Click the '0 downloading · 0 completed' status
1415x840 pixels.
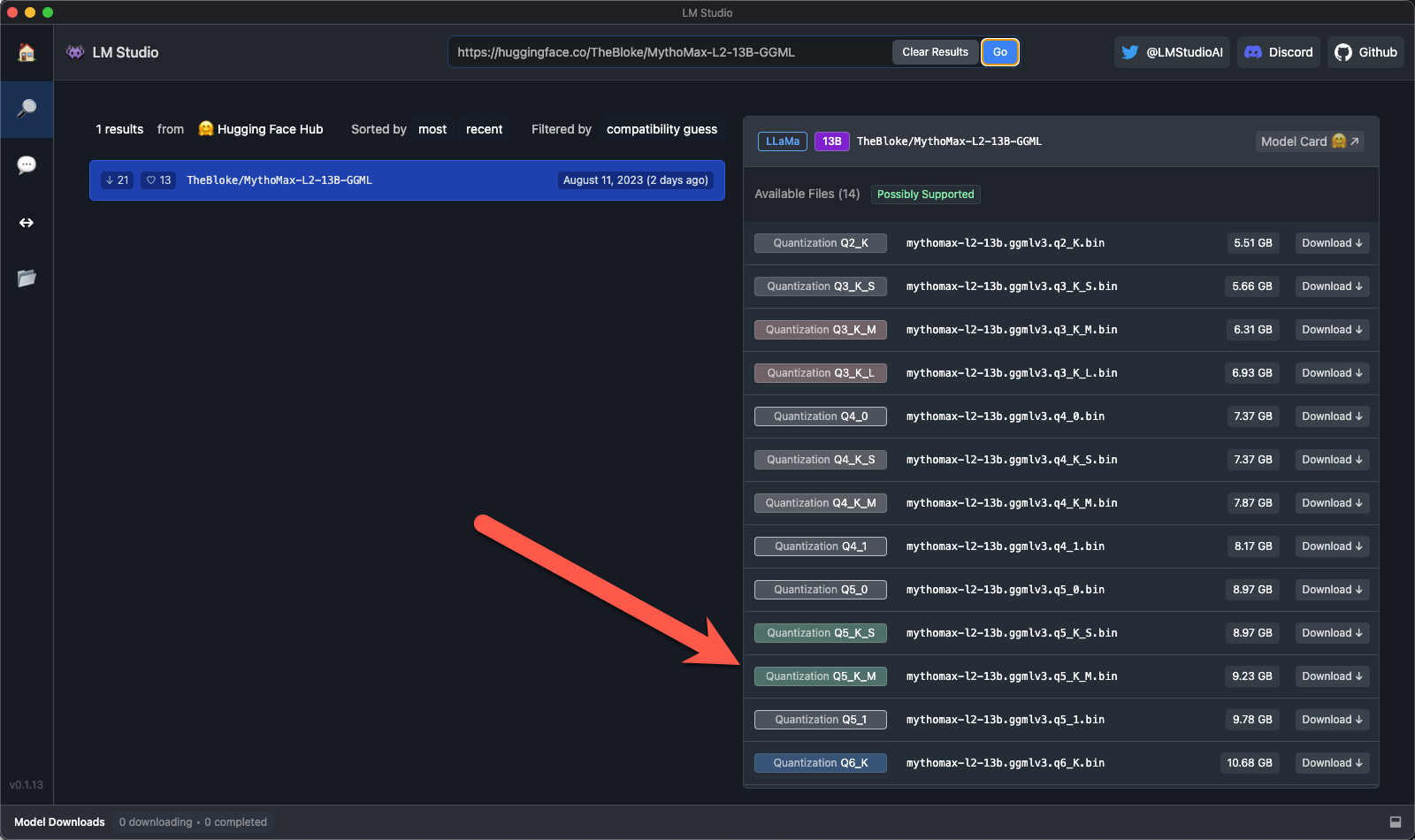[x=193, y=822]
